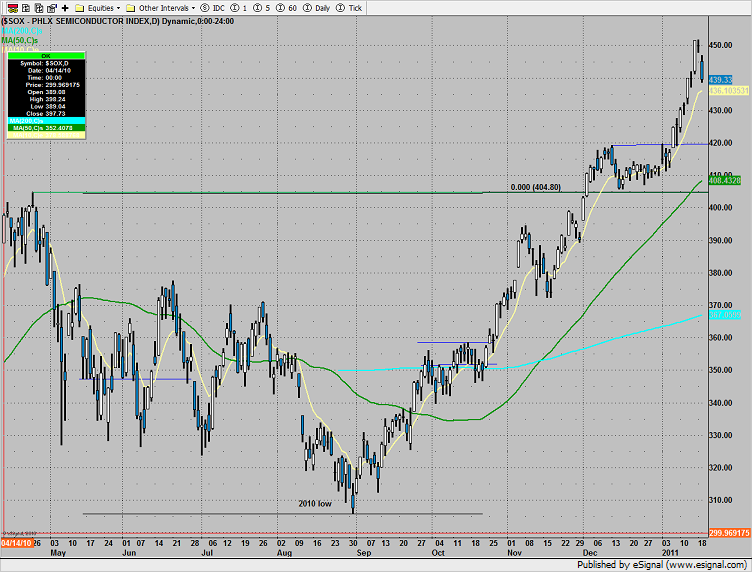Image resolution: width=752 pixels, height=572 pixels.
Task: Click the third toolbar icon from left
Action: click(37, 7)
